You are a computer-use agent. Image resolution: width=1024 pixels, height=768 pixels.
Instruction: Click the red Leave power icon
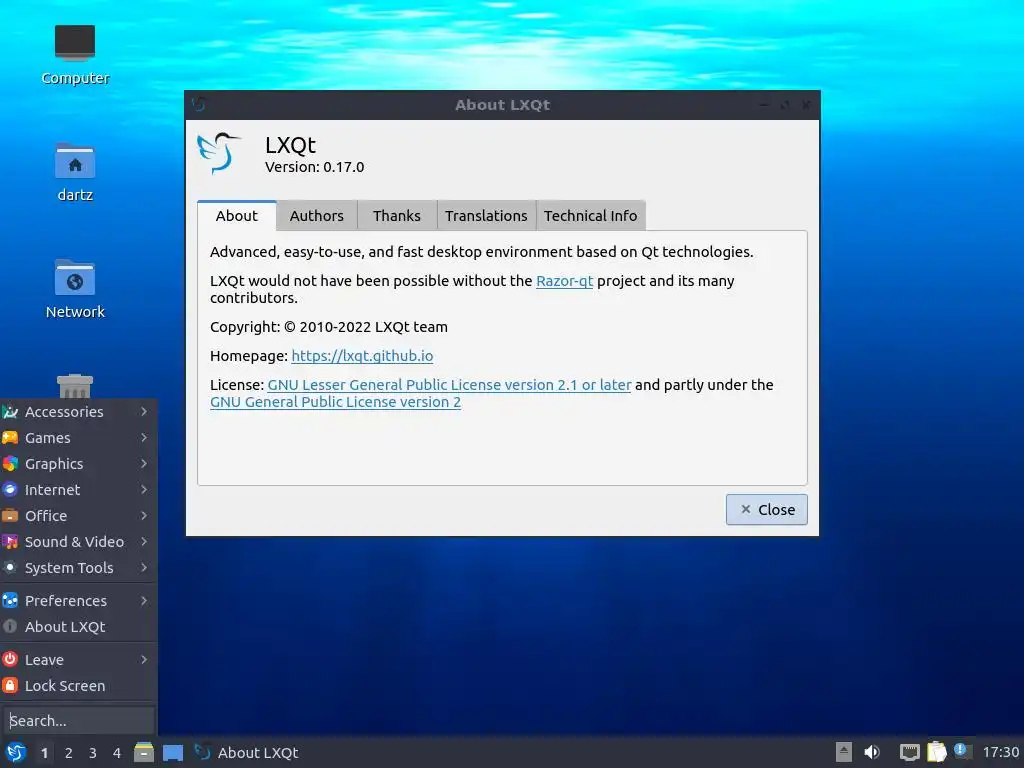(x=10, y=660)
